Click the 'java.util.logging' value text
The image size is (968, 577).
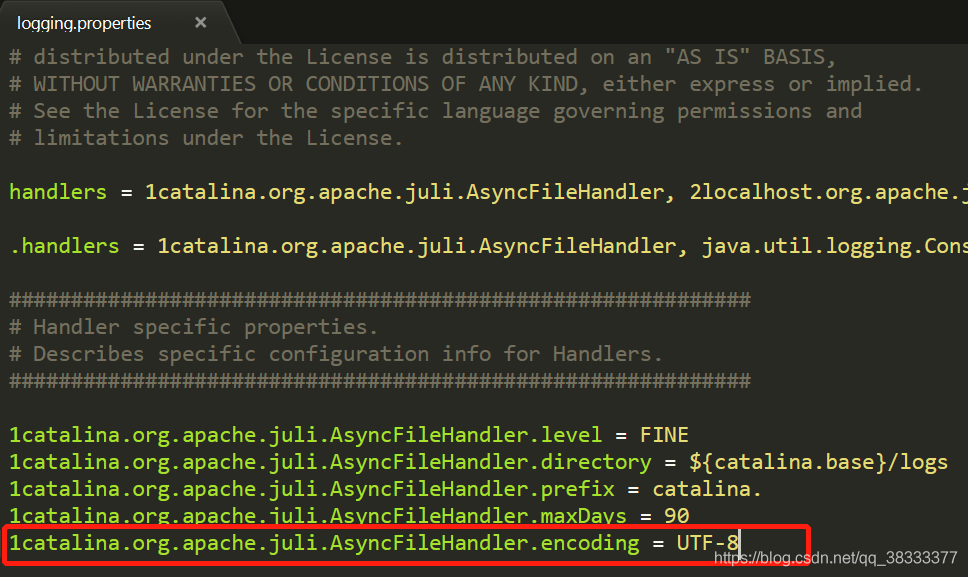[x=835, y=246]
